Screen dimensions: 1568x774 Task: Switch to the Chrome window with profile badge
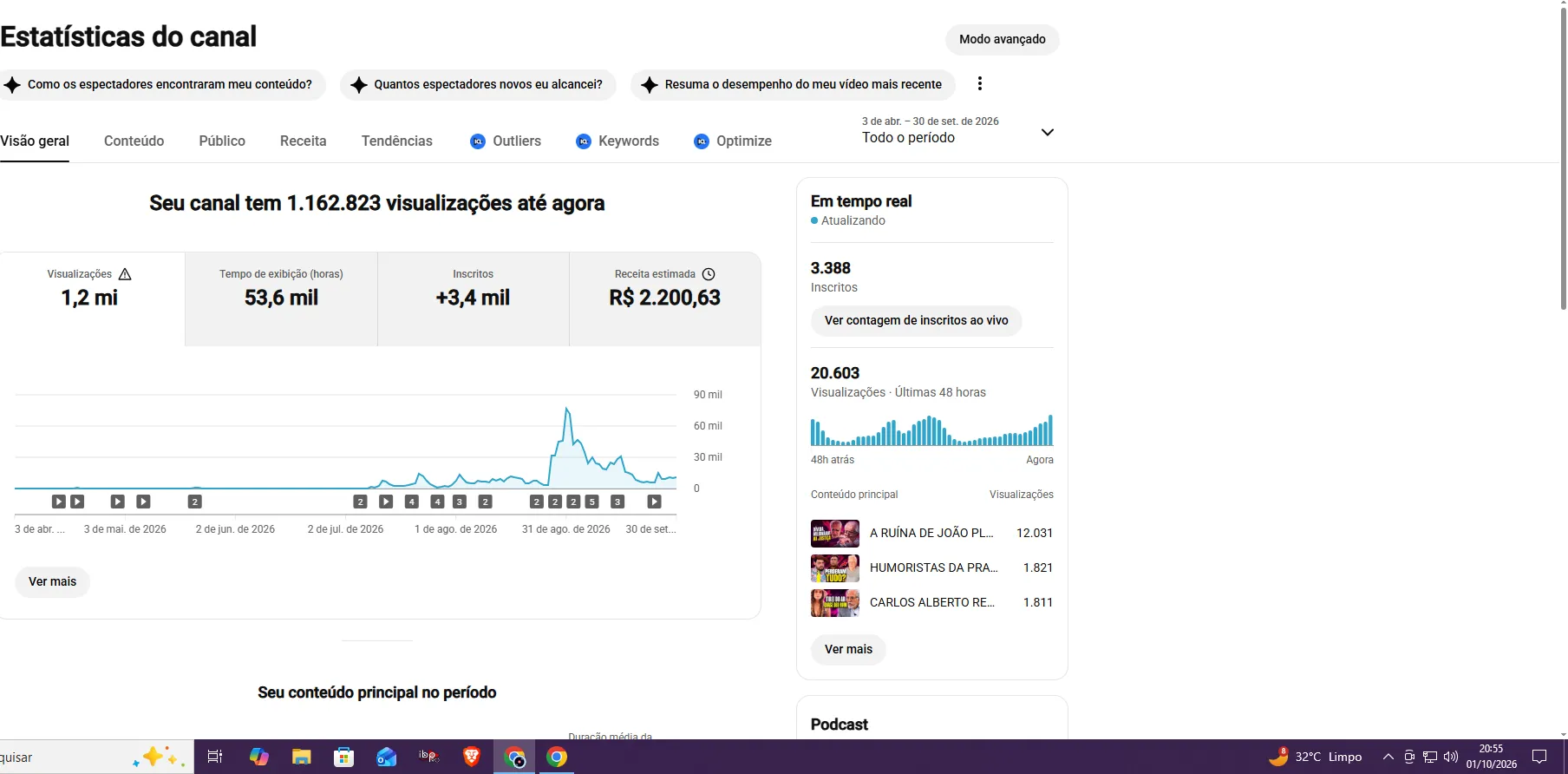(x=515, y=757)
